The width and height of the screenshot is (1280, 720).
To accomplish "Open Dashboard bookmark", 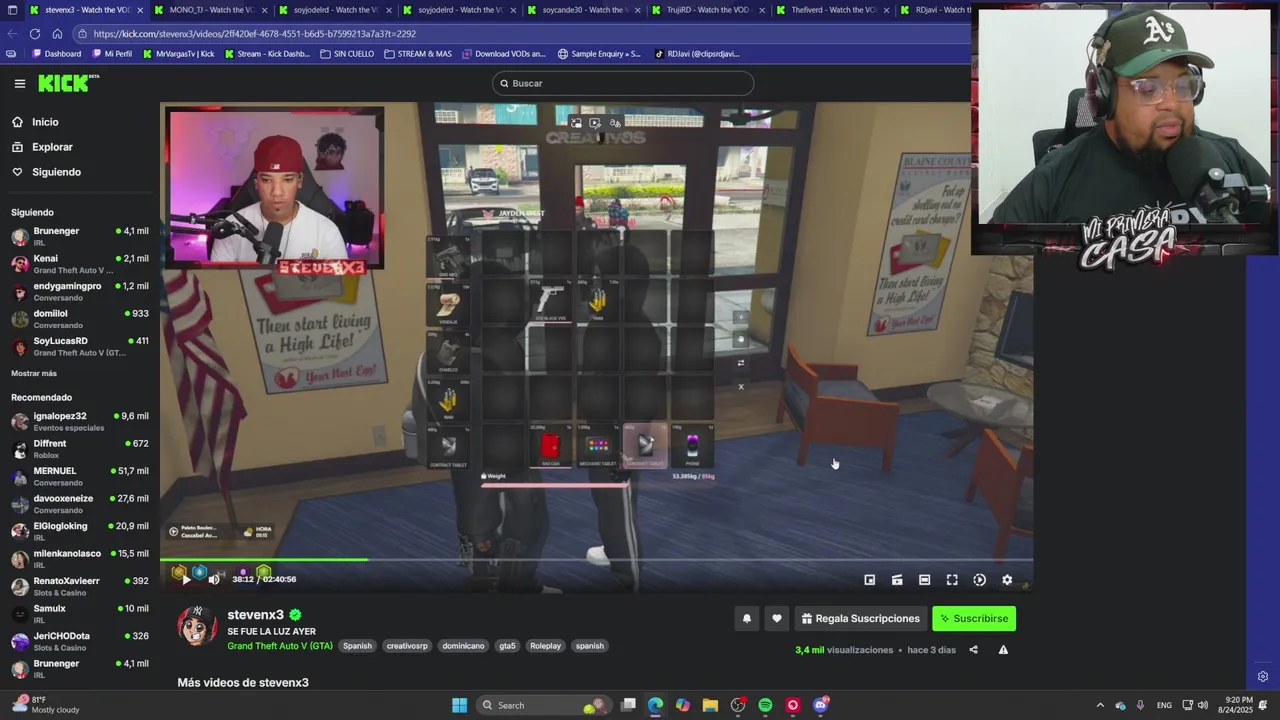I will click(x=57, y=54).
